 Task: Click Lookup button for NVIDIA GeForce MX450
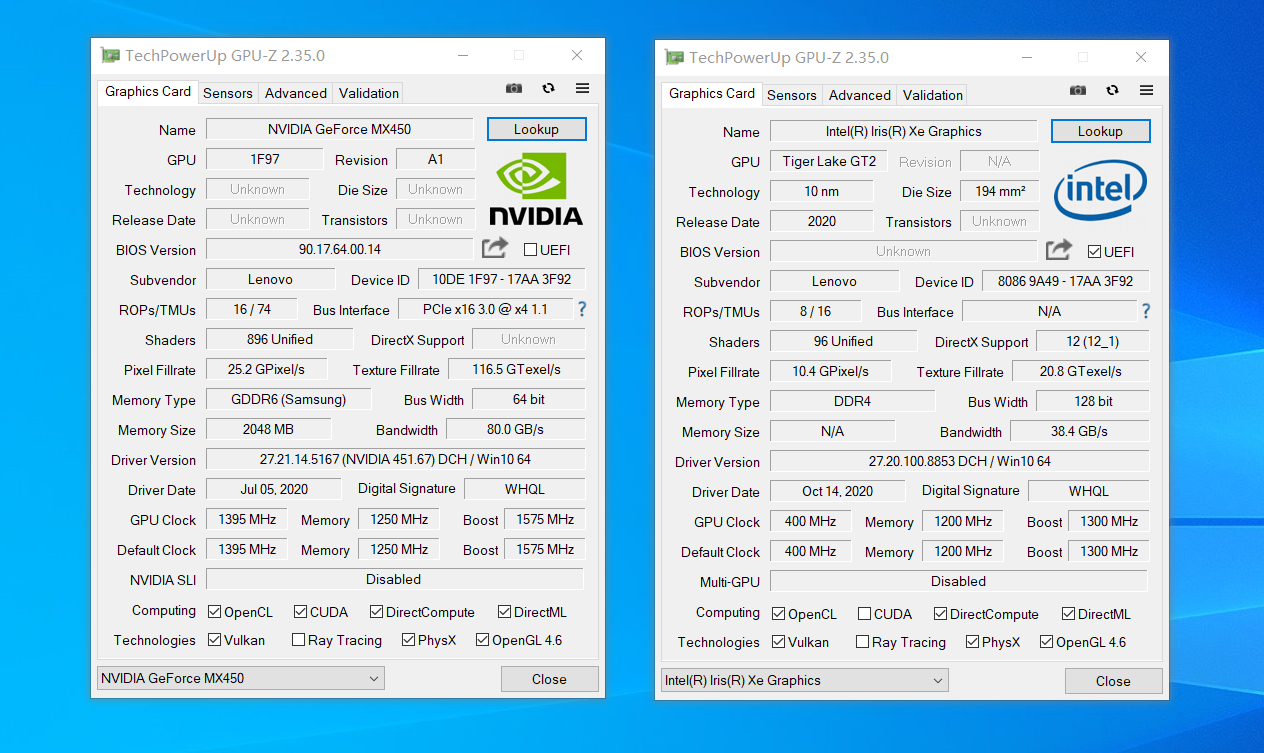point(536,129)
